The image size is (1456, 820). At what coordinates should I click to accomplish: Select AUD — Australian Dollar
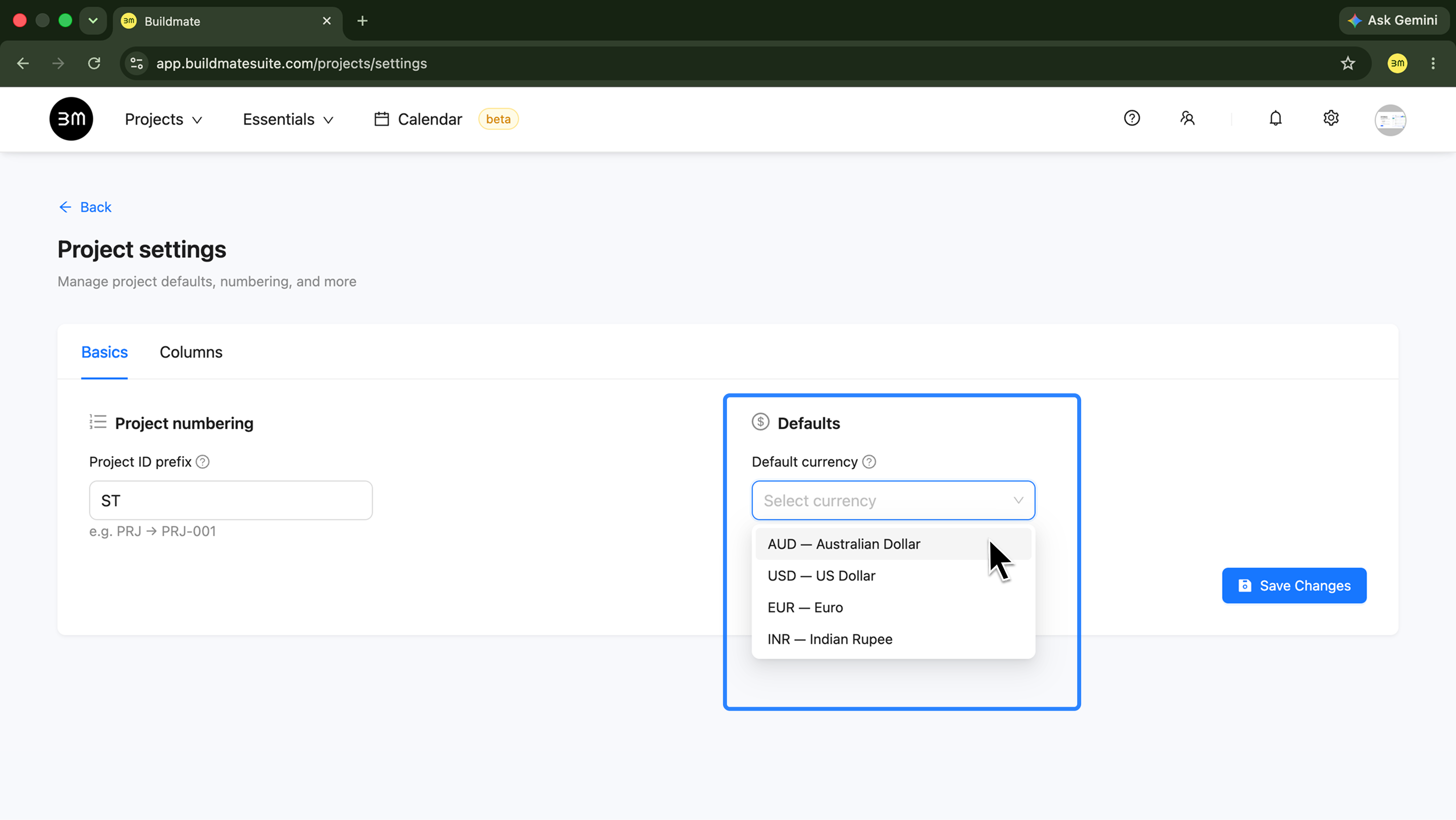[x=893, y=544]
